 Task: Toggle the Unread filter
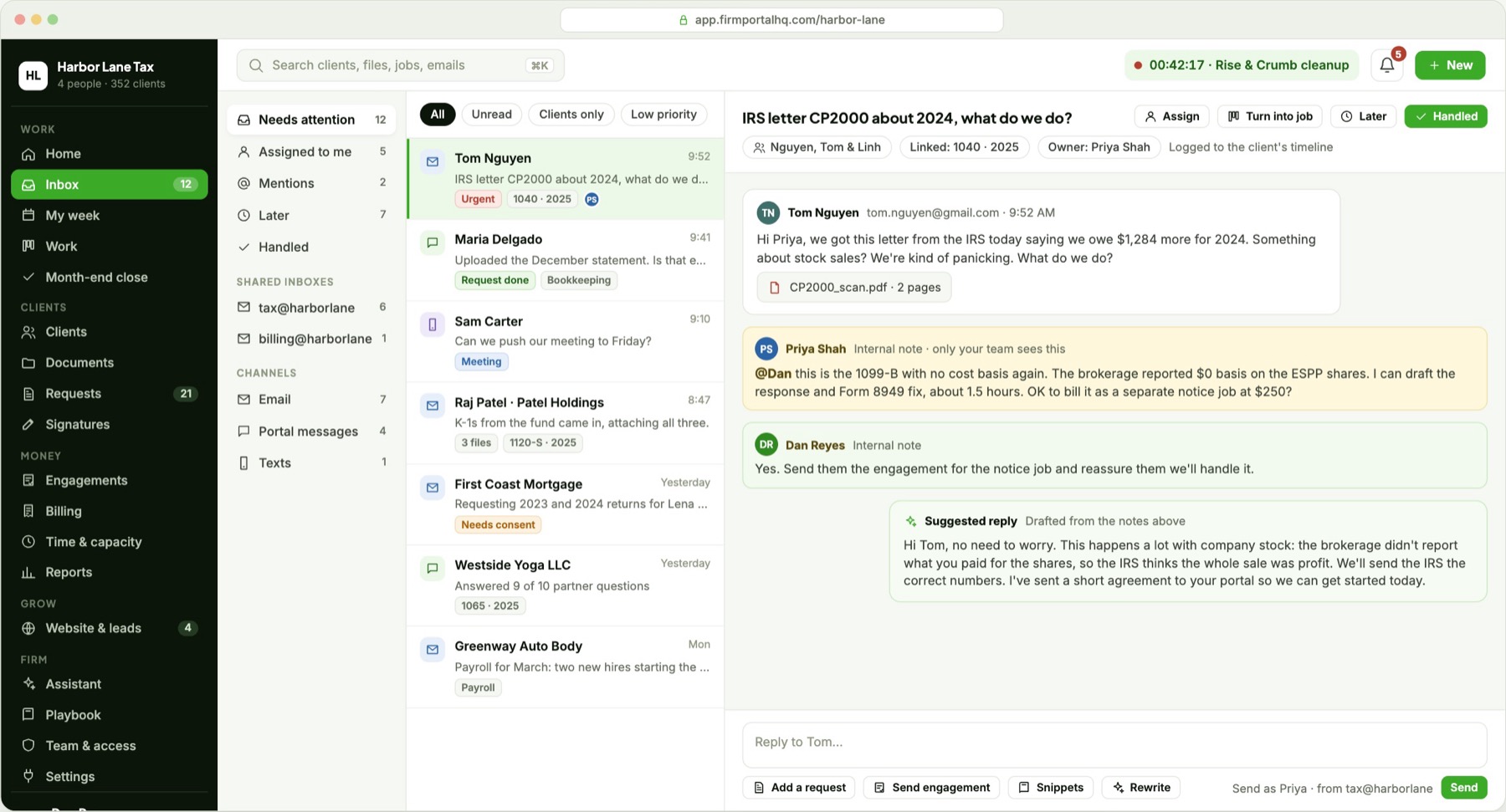pos(491,115)
